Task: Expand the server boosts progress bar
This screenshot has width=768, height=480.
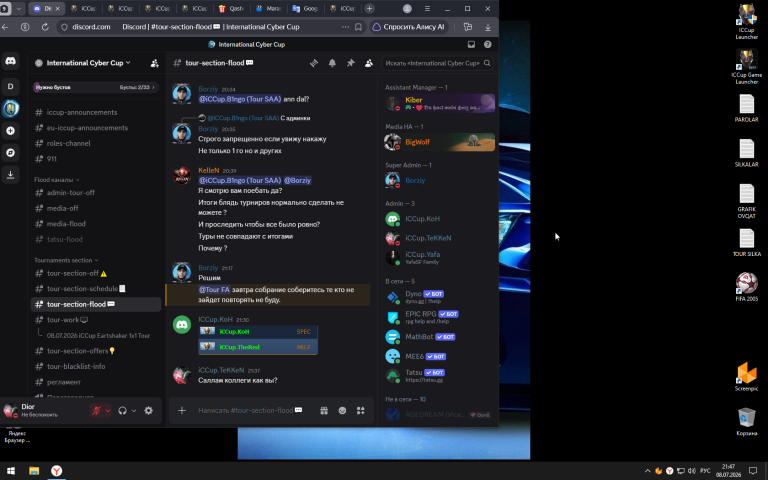Action: (96, 87)
